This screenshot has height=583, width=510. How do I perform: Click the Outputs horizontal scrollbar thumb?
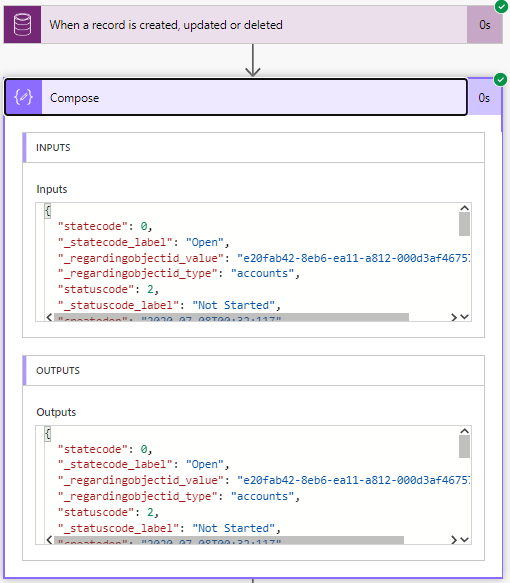[229, 540]
